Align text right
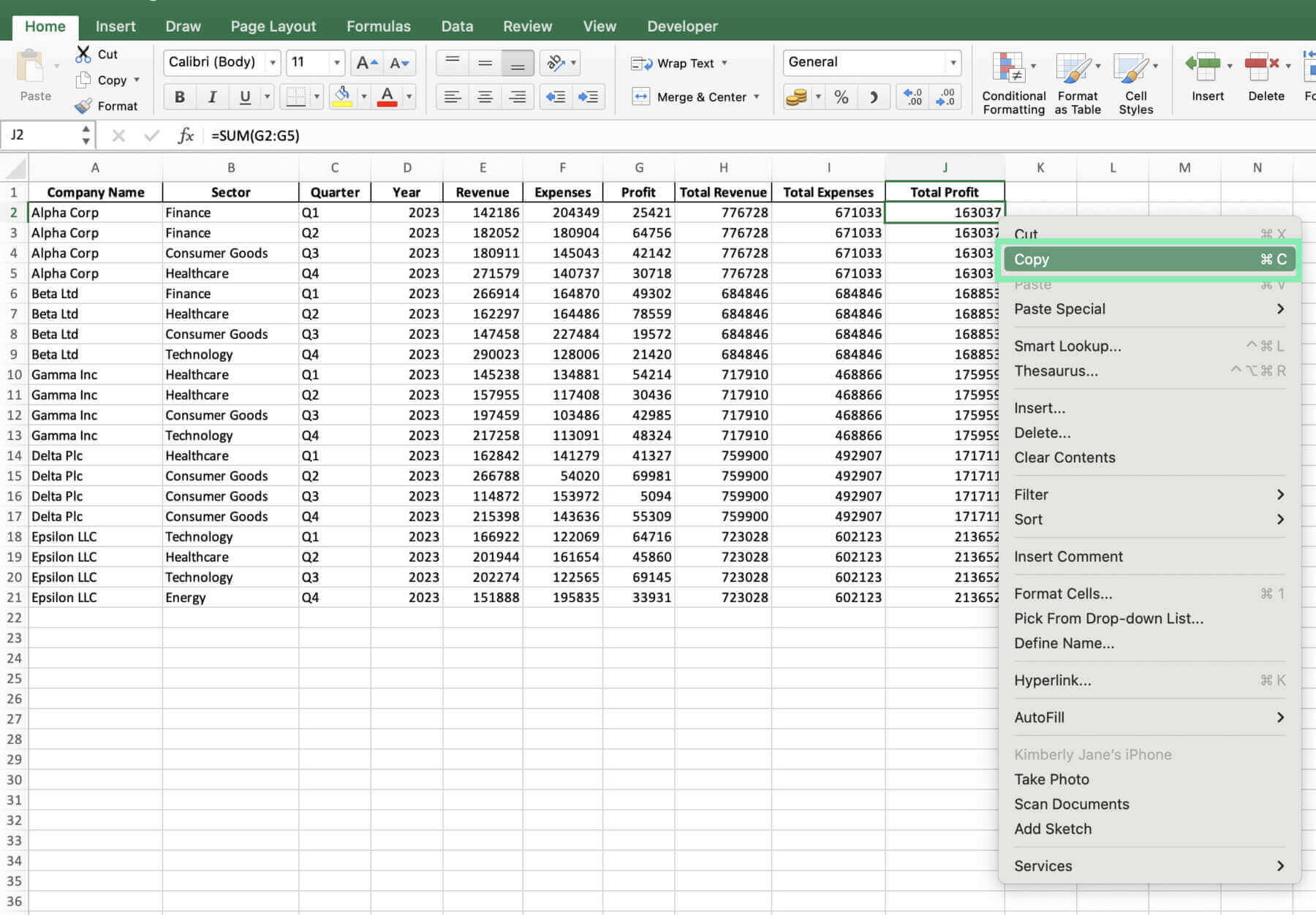Viewport: 1316px width, 915px height. point(518,96)
